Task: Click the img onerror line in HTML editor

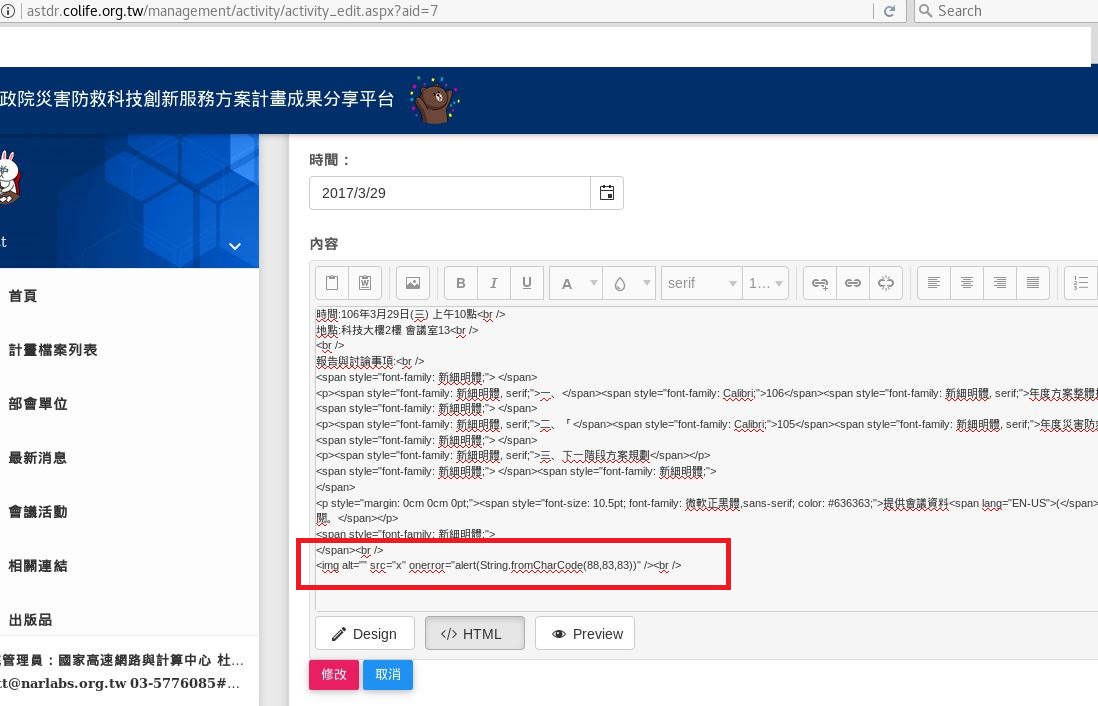Action: 499,565
